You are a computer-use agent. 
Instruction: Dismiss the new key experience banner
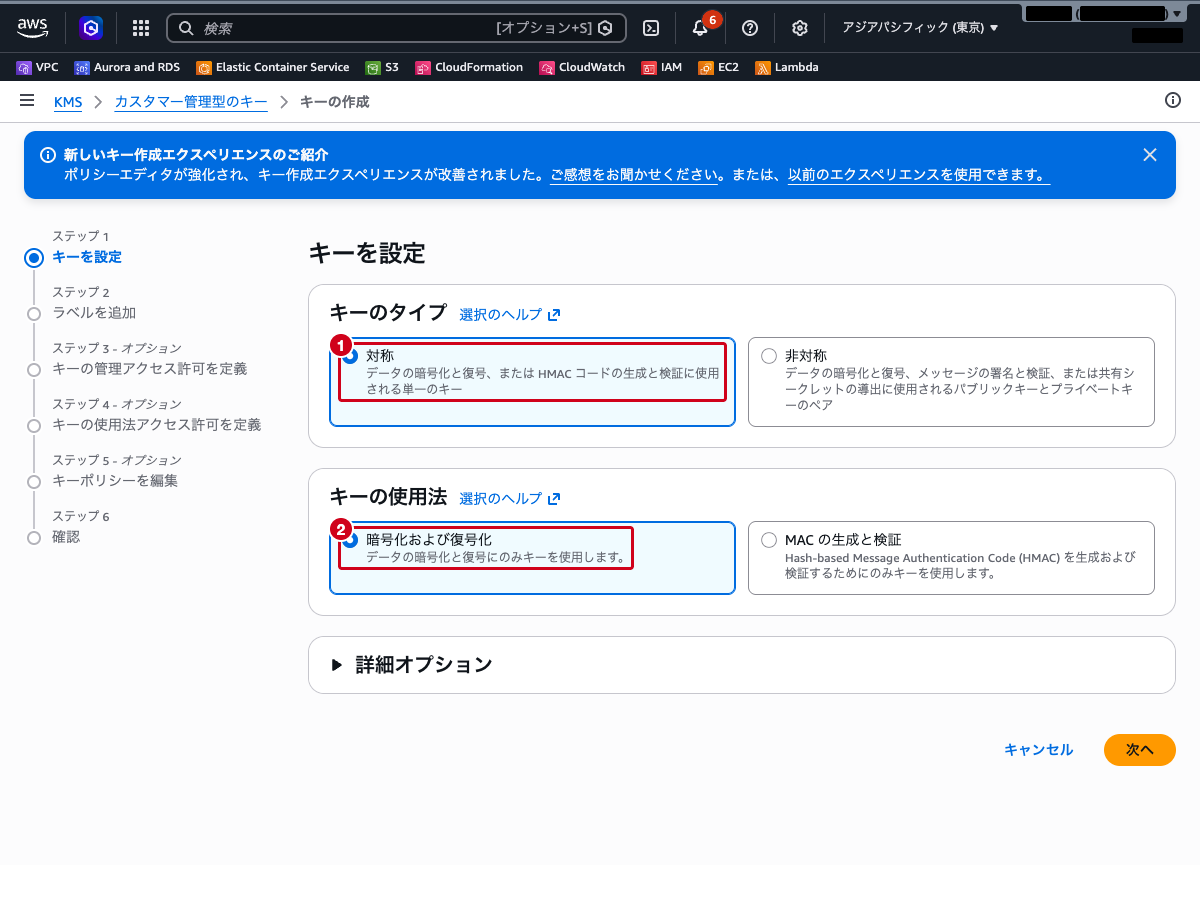(x=1150, y=155)
